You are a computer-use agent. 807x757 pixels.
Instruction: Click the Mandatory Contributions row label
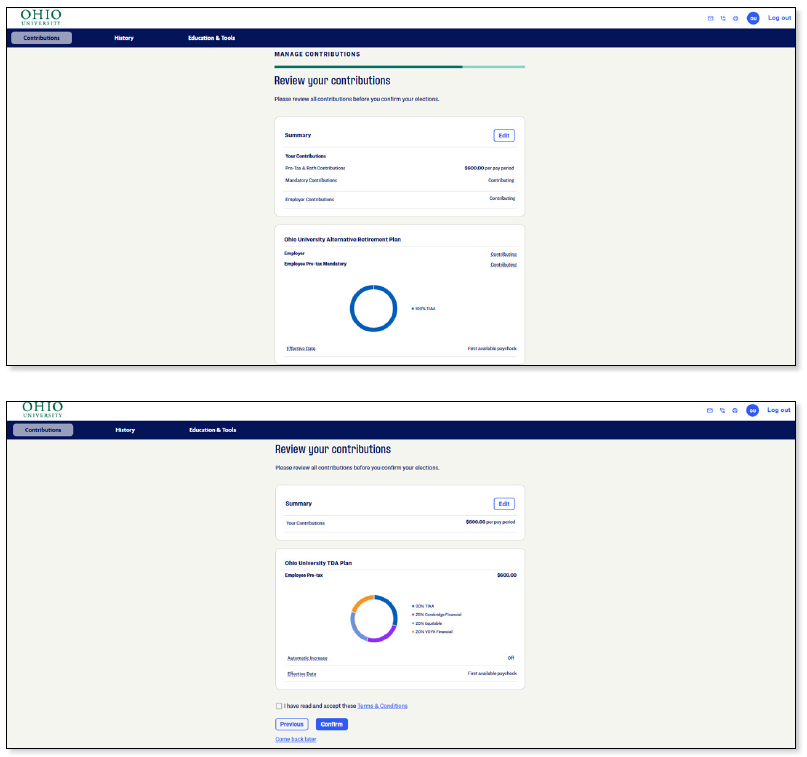[x=311, y=180]
